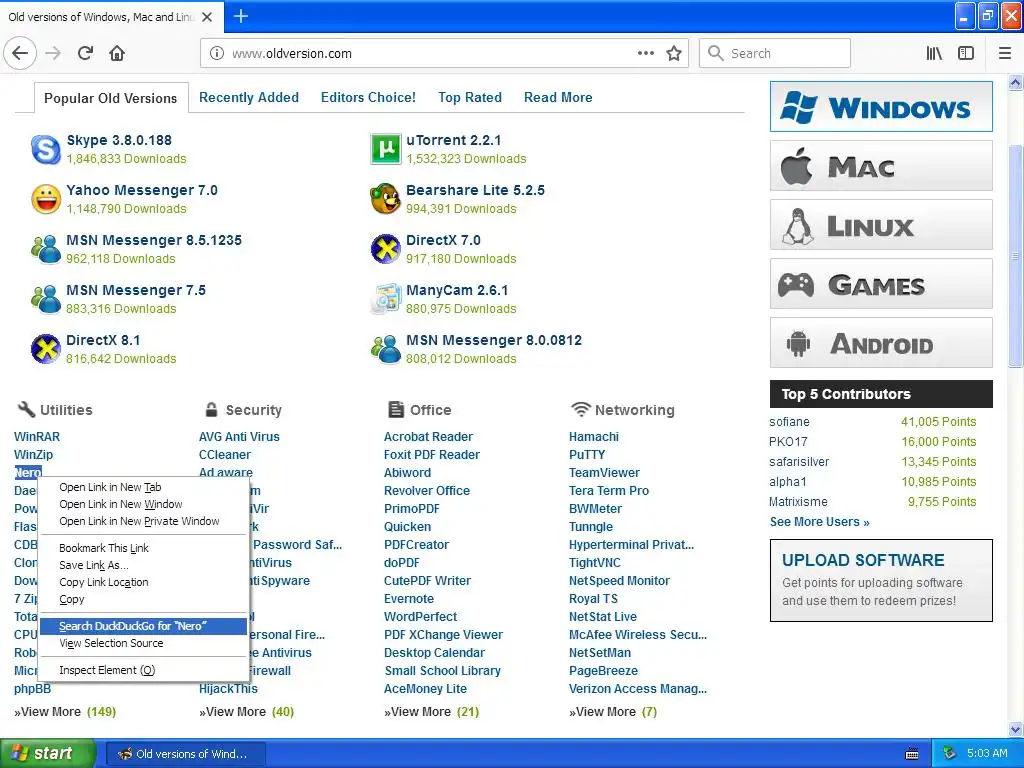This screenshot has height=768, width=1024.
Task: Choose Inspect Element (Q)
Action: pos(143,670)
